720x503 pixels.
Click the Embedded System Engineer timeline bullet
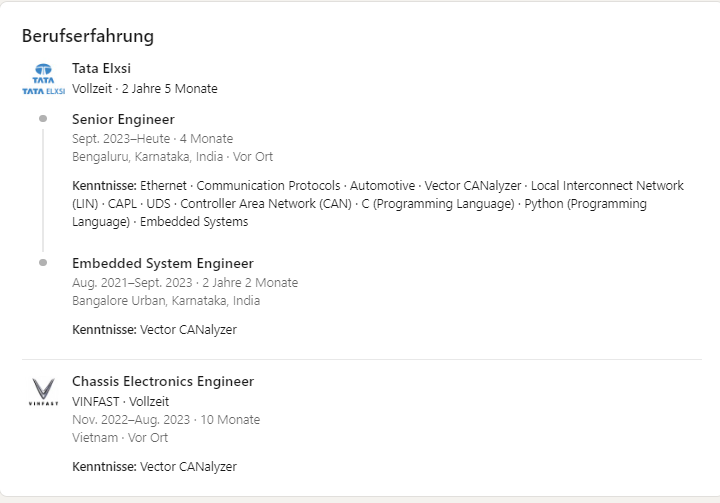pos(43,263)
